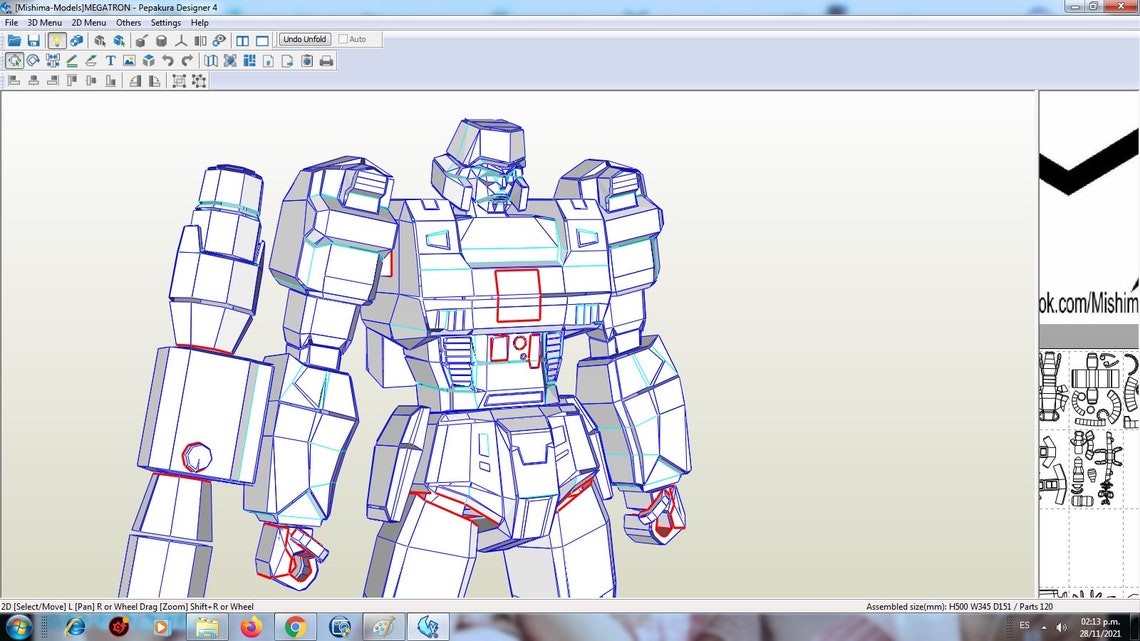The height and width of the screenshot is (641, 1140).
Task: Select the Text insertion tool
Action: [112, 61]
